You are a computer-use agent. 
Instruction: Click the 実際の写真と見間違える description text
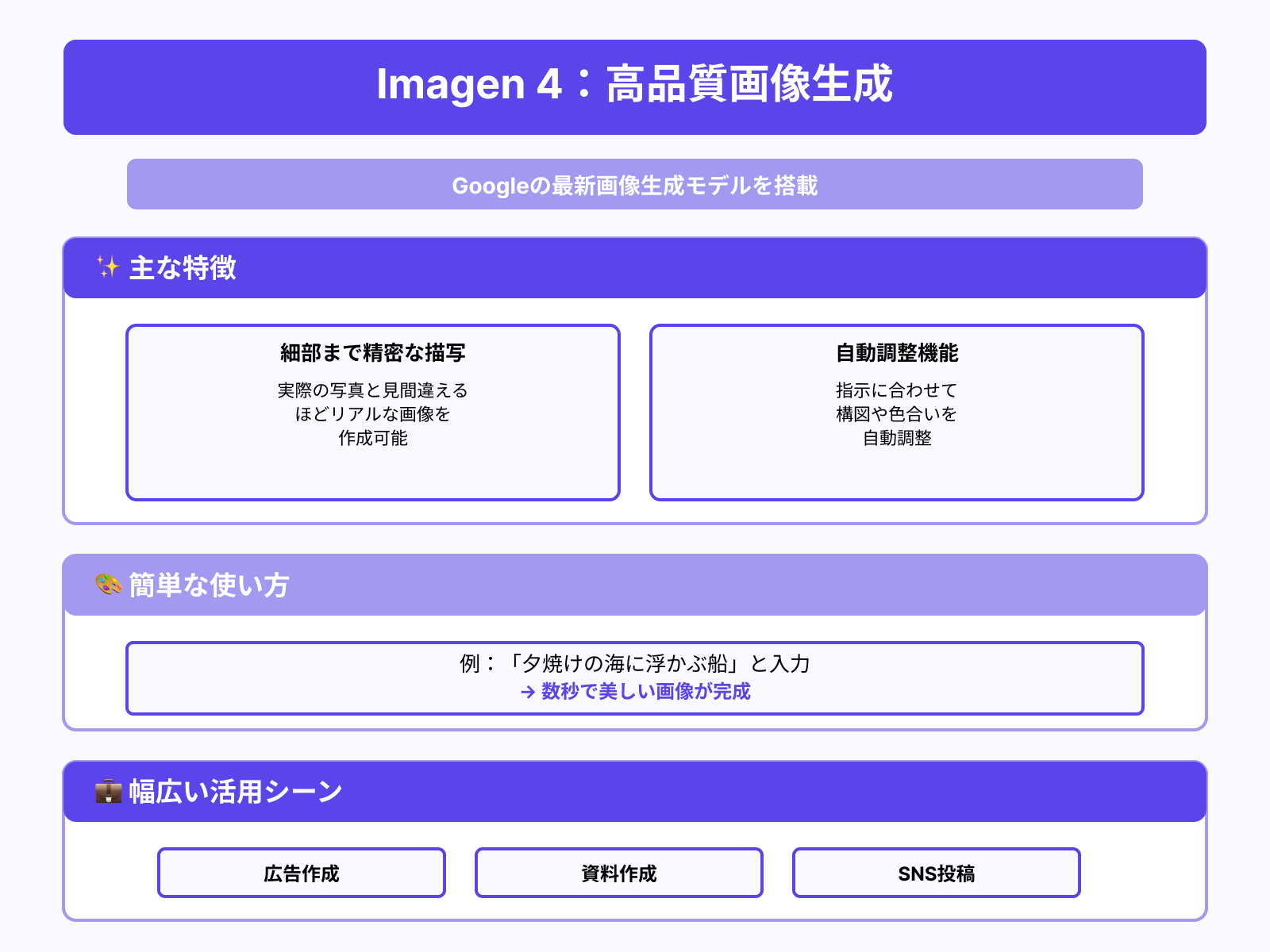click(371, 390)
